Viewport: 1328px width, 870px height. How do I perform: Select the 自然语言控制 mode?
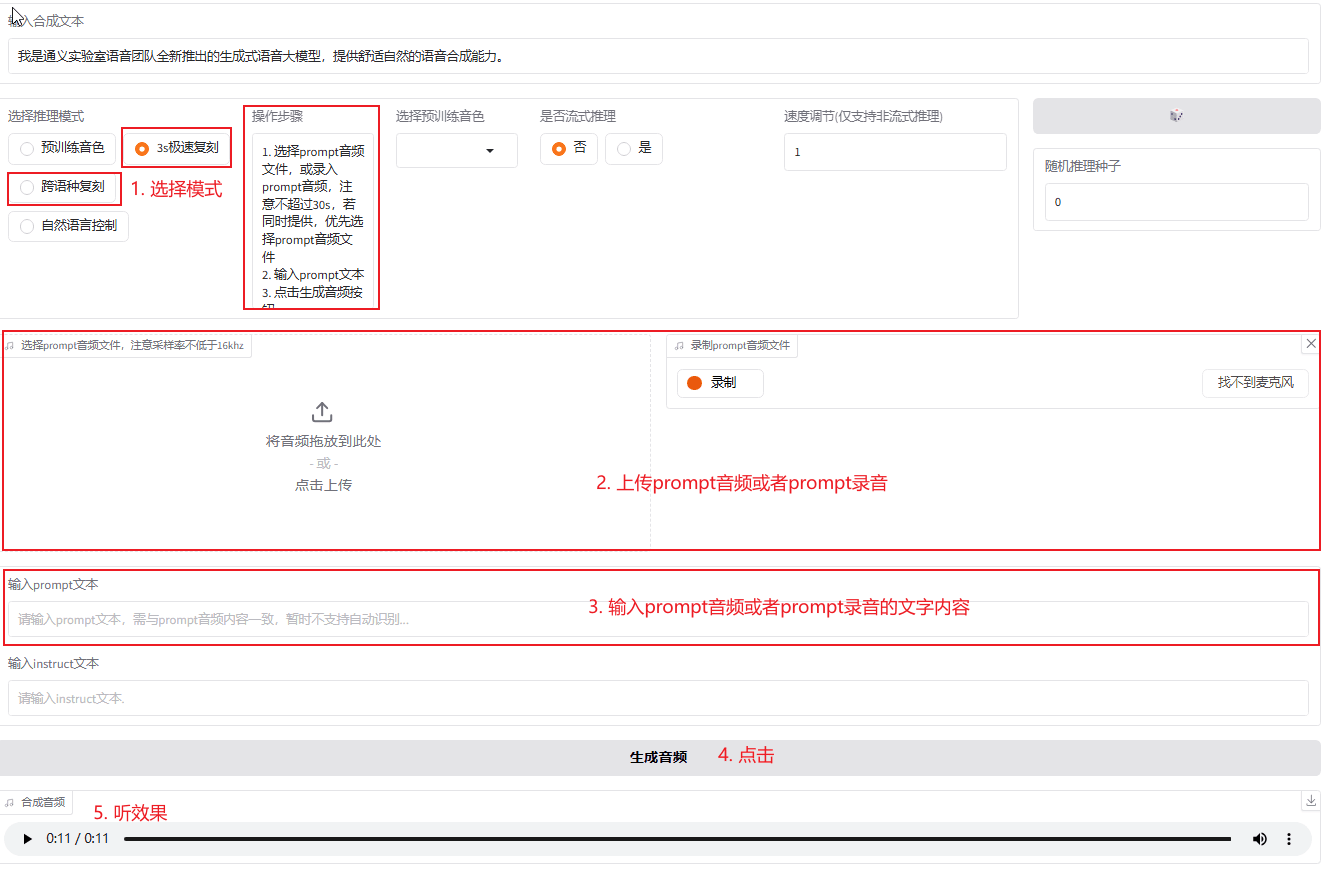(68, 226)
